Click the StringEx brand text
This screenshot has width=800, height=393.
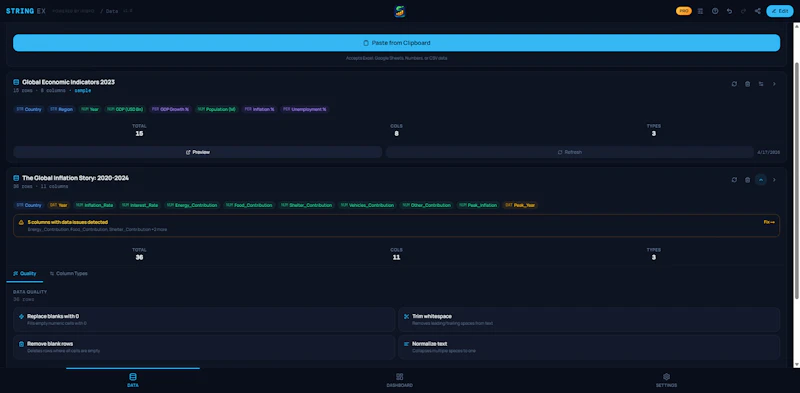point(26,11)
